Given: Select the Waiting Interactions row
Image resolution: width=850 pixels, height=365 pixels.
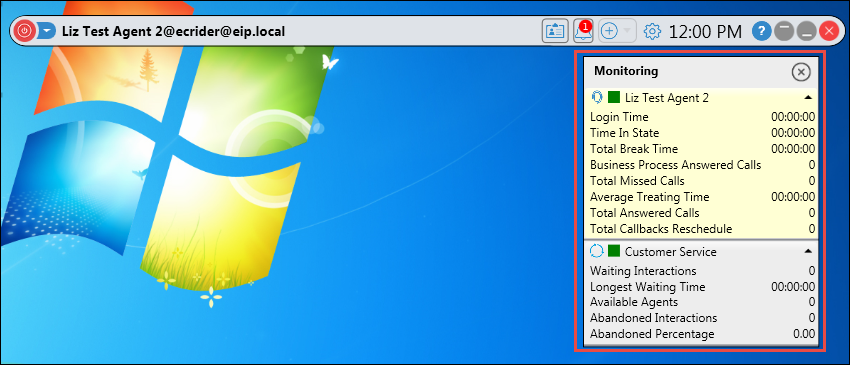Looking at the screenshot, I should click(x=702, y=271).
